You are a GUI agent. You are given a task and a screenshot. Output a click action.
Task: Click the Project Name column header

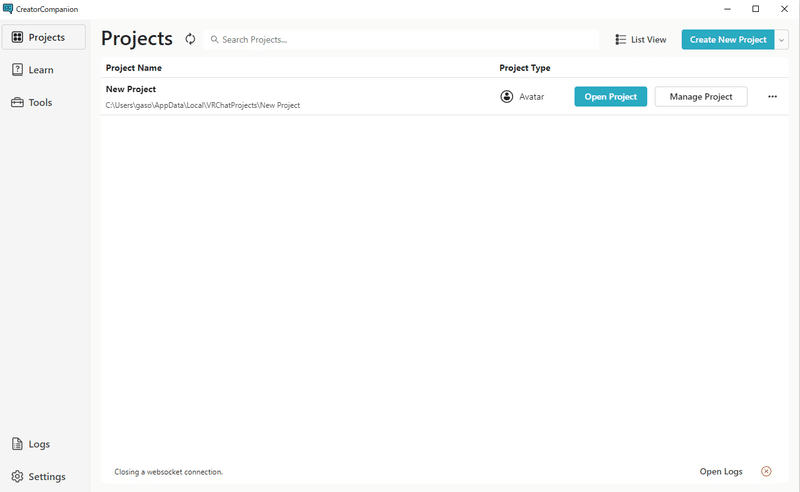point(134,68)
